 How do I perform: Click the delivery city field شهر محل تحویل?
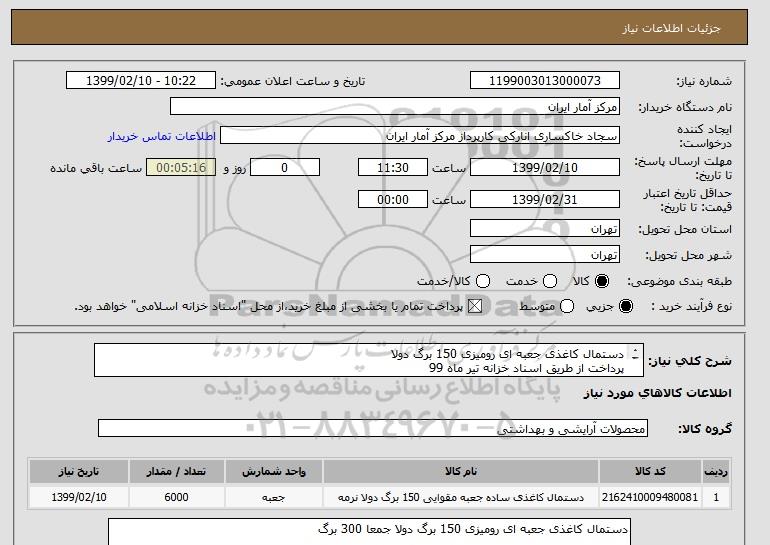click(x=545, y=254)
